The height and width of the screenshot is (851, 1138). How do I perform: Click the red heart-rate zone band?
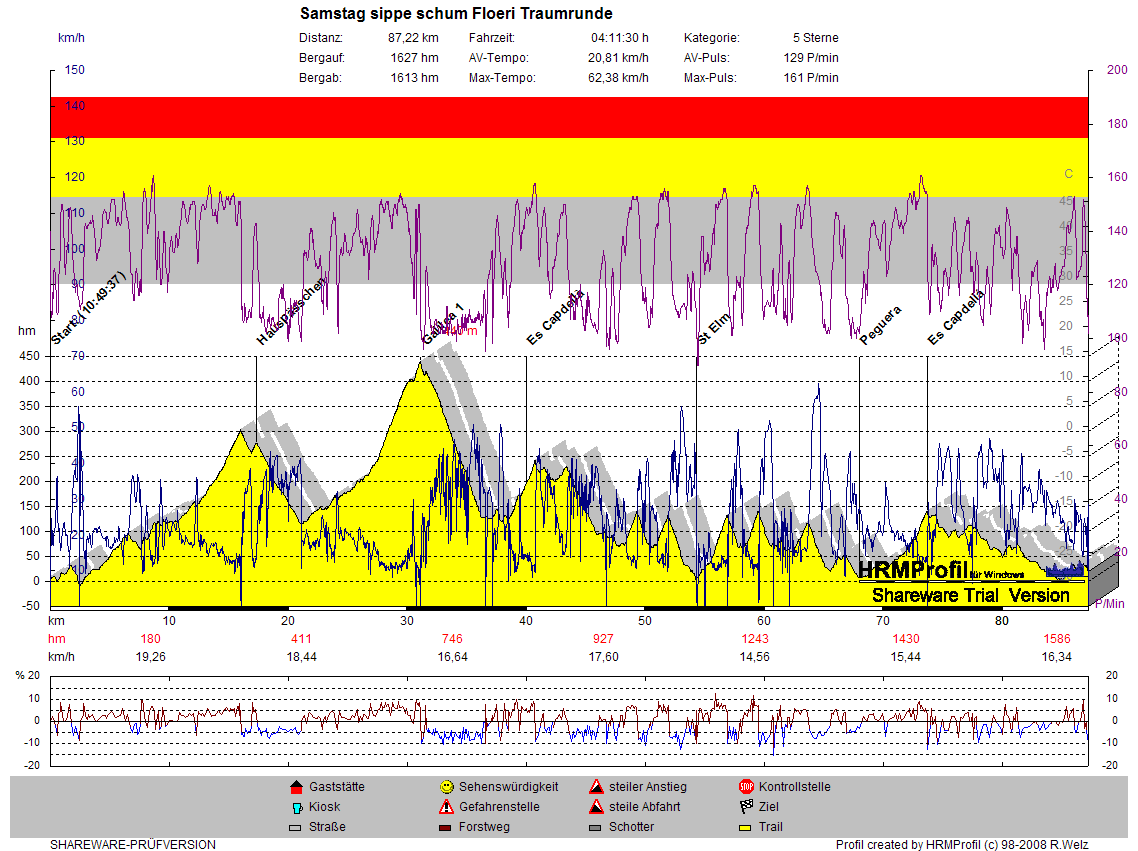(568, 117)
